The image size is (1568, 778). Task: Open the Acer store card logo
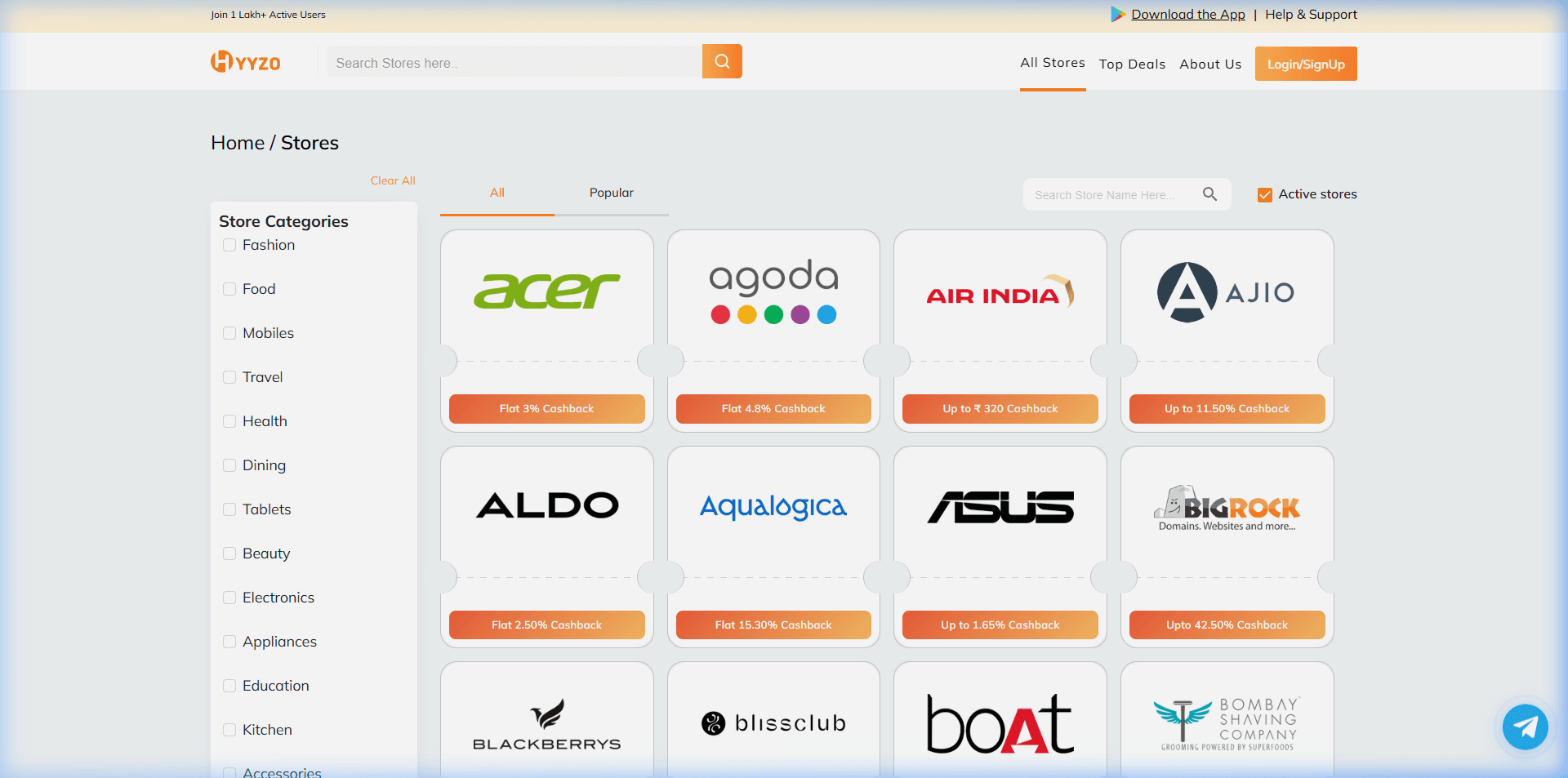pyautogui.click(x=546, y=291)
